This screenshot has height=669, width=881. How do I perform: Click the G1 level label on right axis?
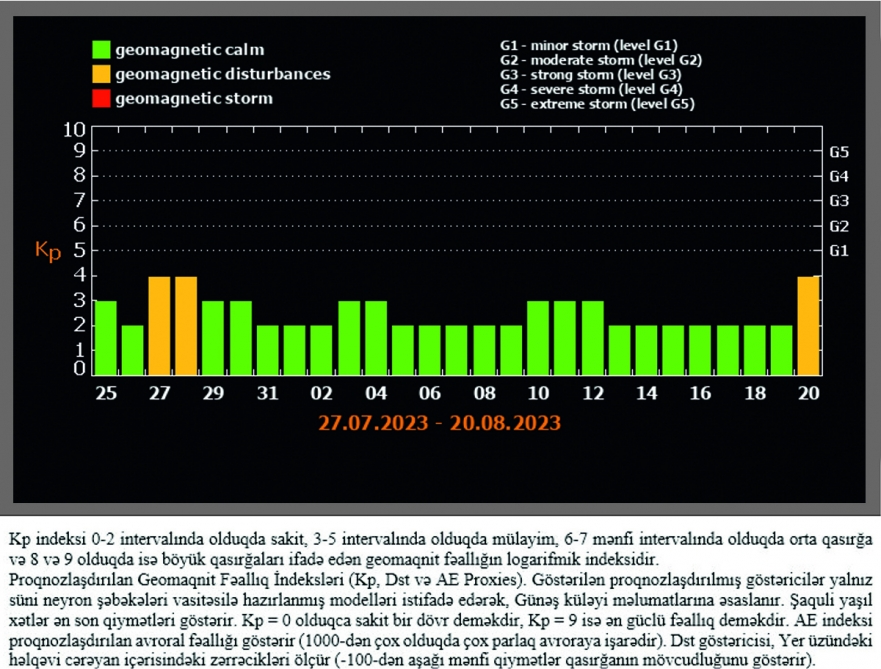tap(839, 251)
